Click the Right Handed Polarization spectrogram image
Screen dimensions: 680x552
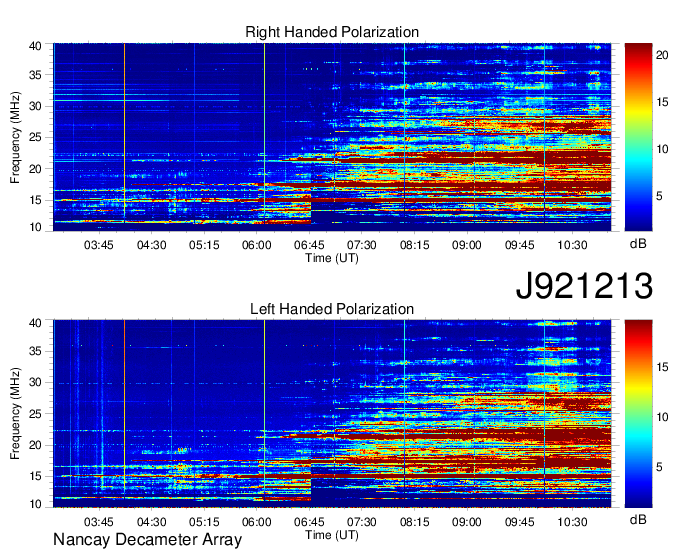click(332, 137)
